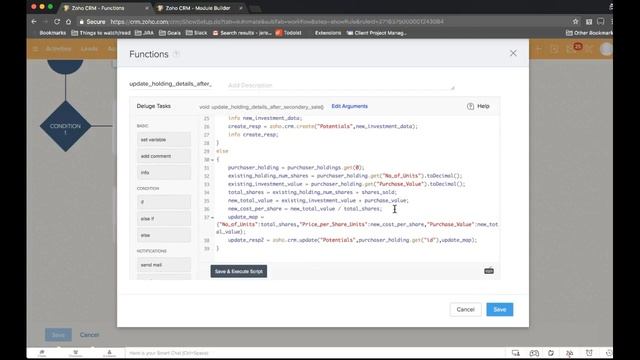Click the user avatar in the CRM header
The height and width of the screenshot is (360, 640).
click(x=606, y=49)
